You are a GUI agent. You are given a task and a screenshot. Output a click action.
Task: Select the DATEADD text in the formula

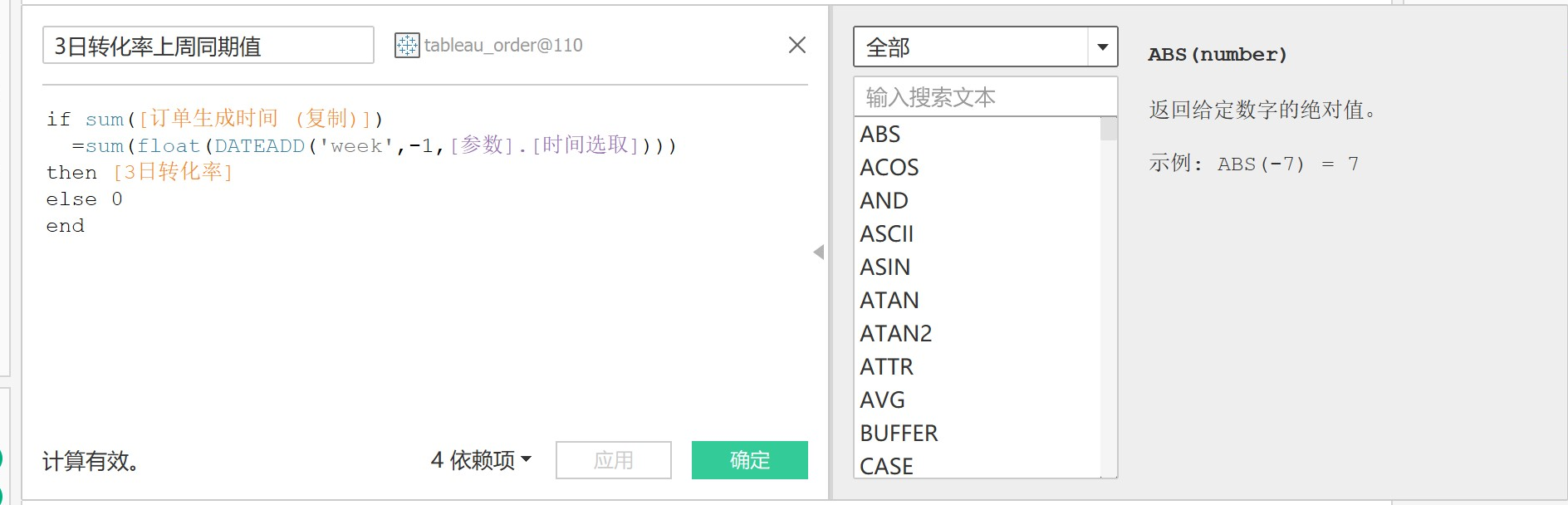[x=260, y=145]
